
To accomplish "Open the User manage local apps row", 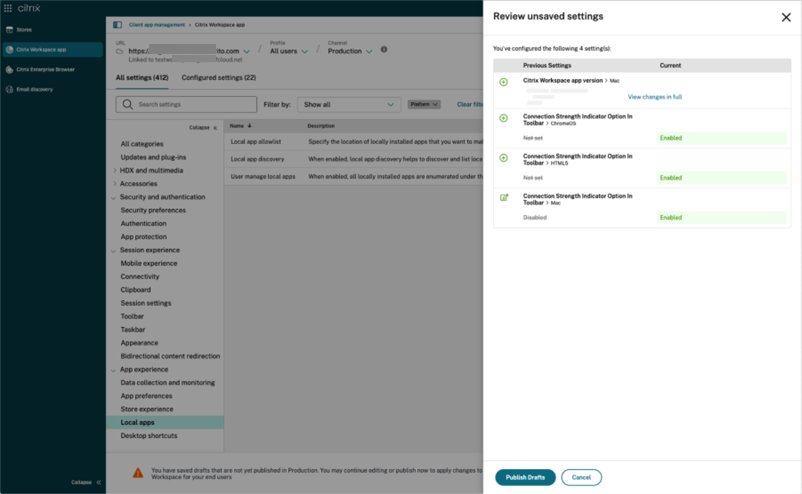I will pyautogui.click(x=353, y=176).
